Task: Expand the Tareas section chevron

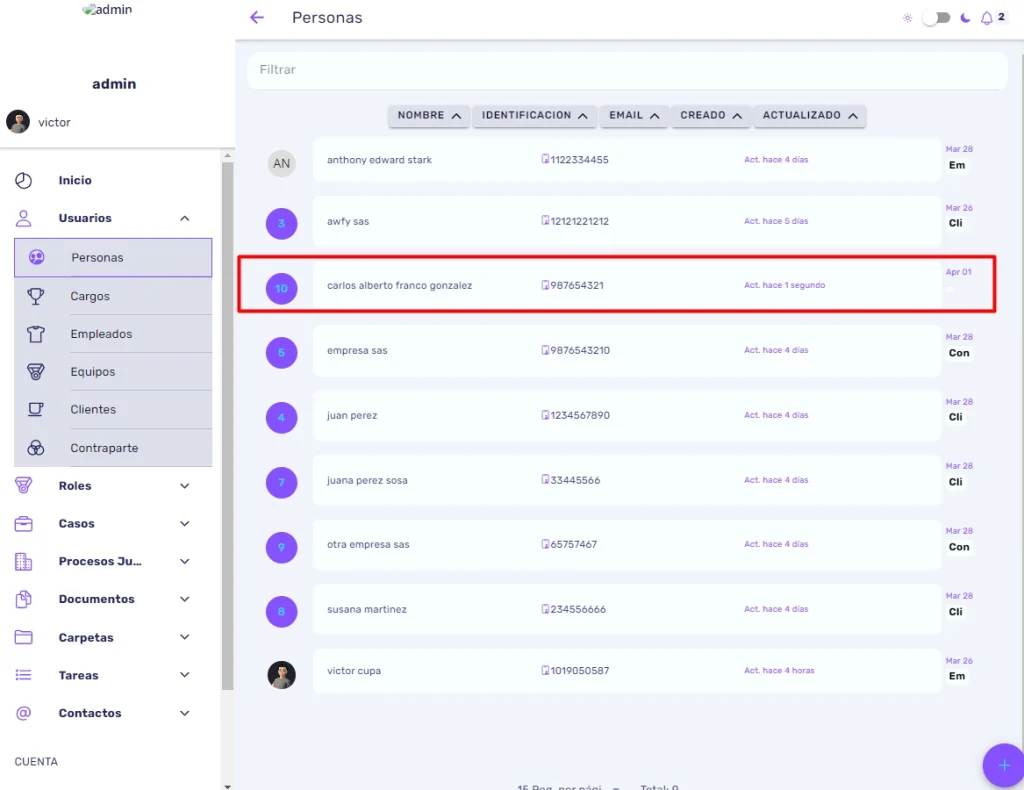Action: (x=185, y=676)
